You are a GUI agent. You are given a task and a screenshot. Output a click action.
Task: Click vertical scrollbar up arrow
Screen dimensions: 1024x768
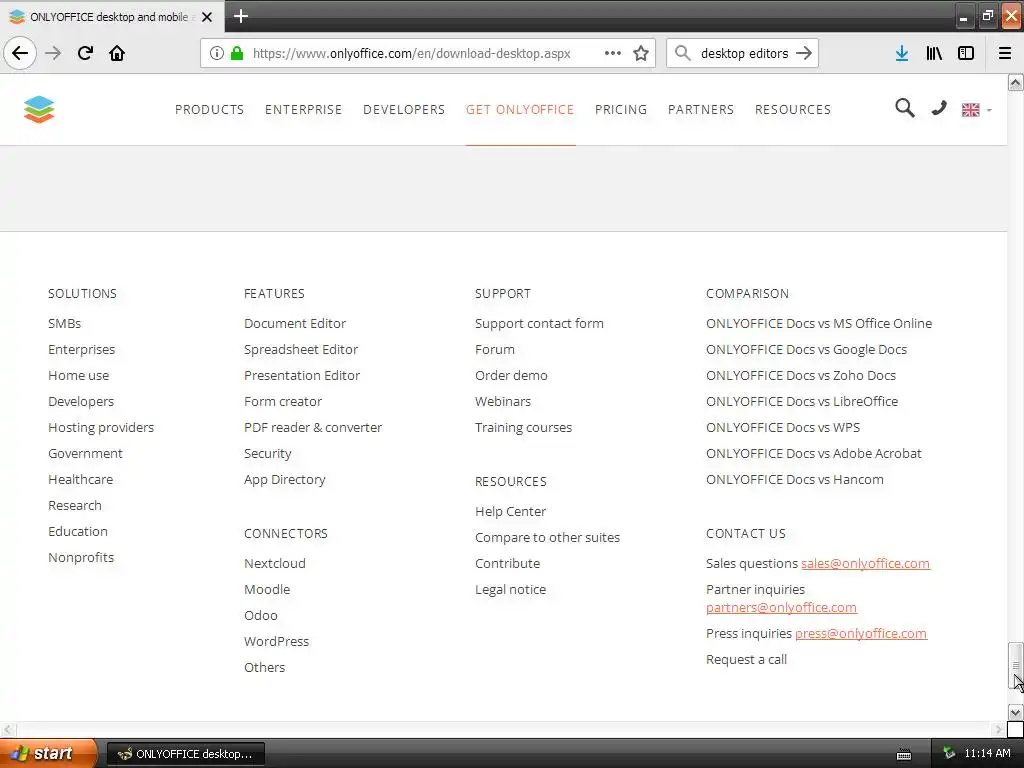[1015, 82]
